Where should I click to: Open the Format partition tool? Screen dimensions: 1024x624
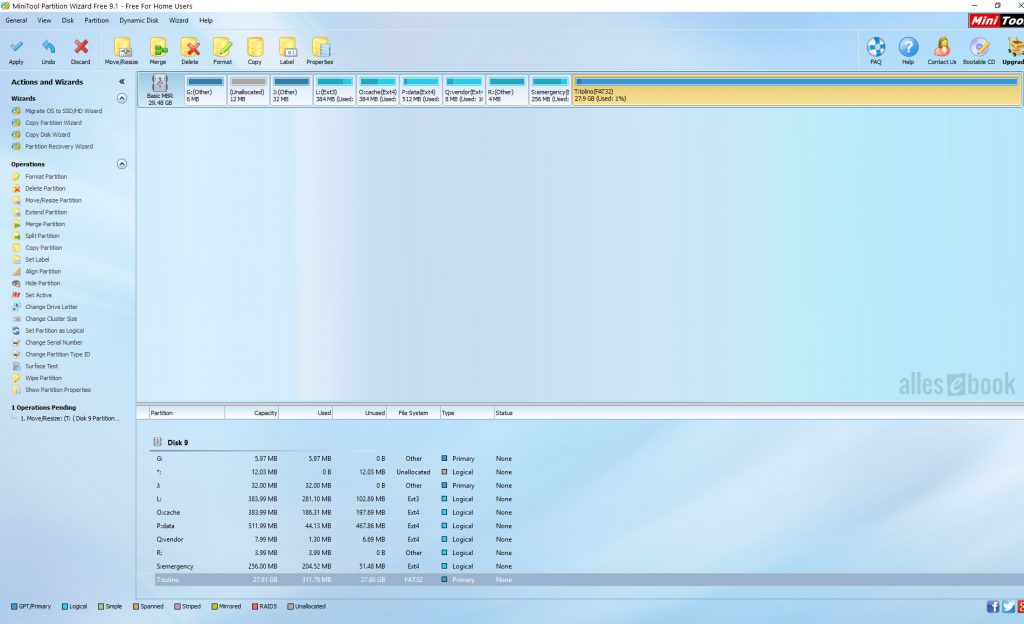[222, 51]
